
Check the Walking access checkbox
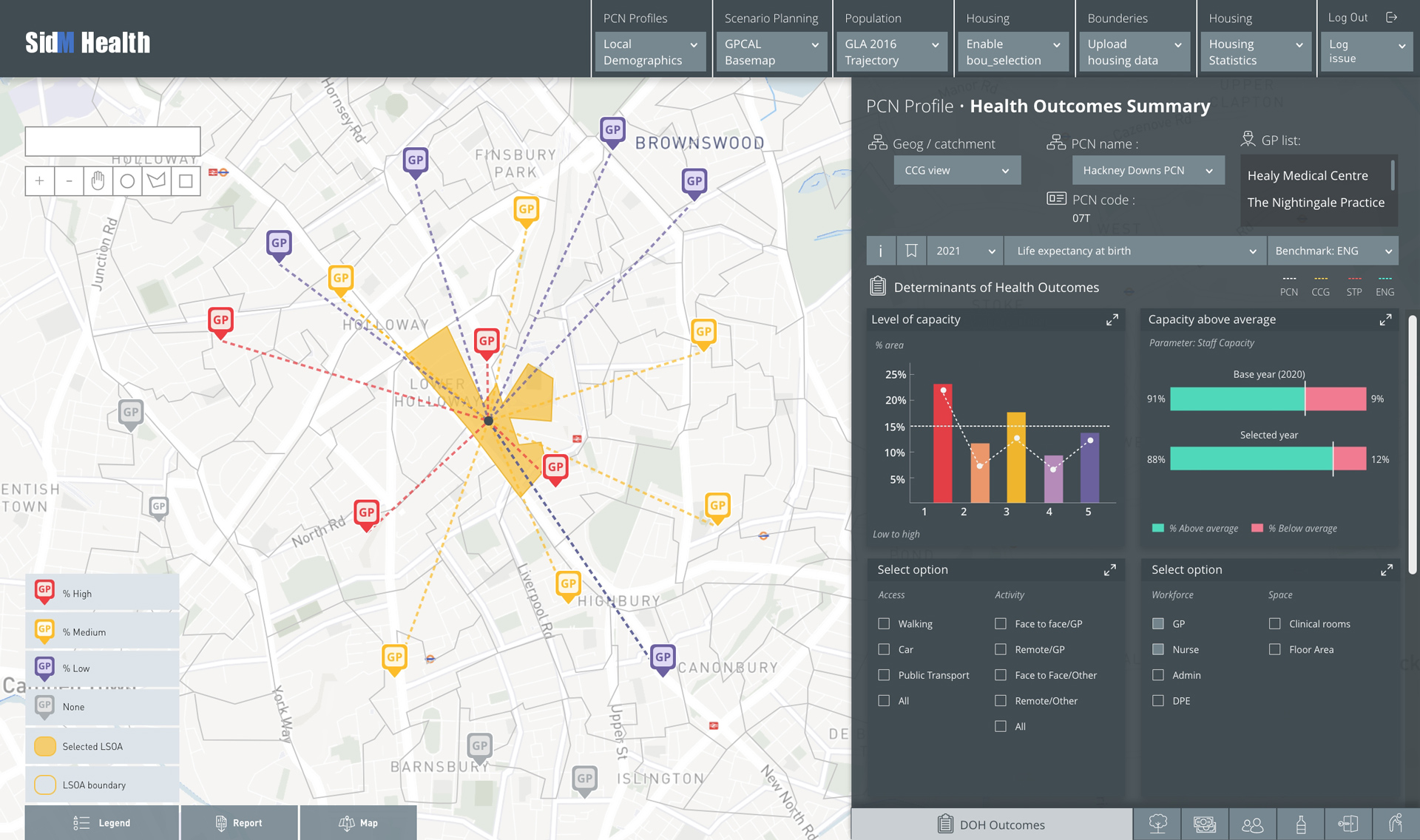(884, 623)
